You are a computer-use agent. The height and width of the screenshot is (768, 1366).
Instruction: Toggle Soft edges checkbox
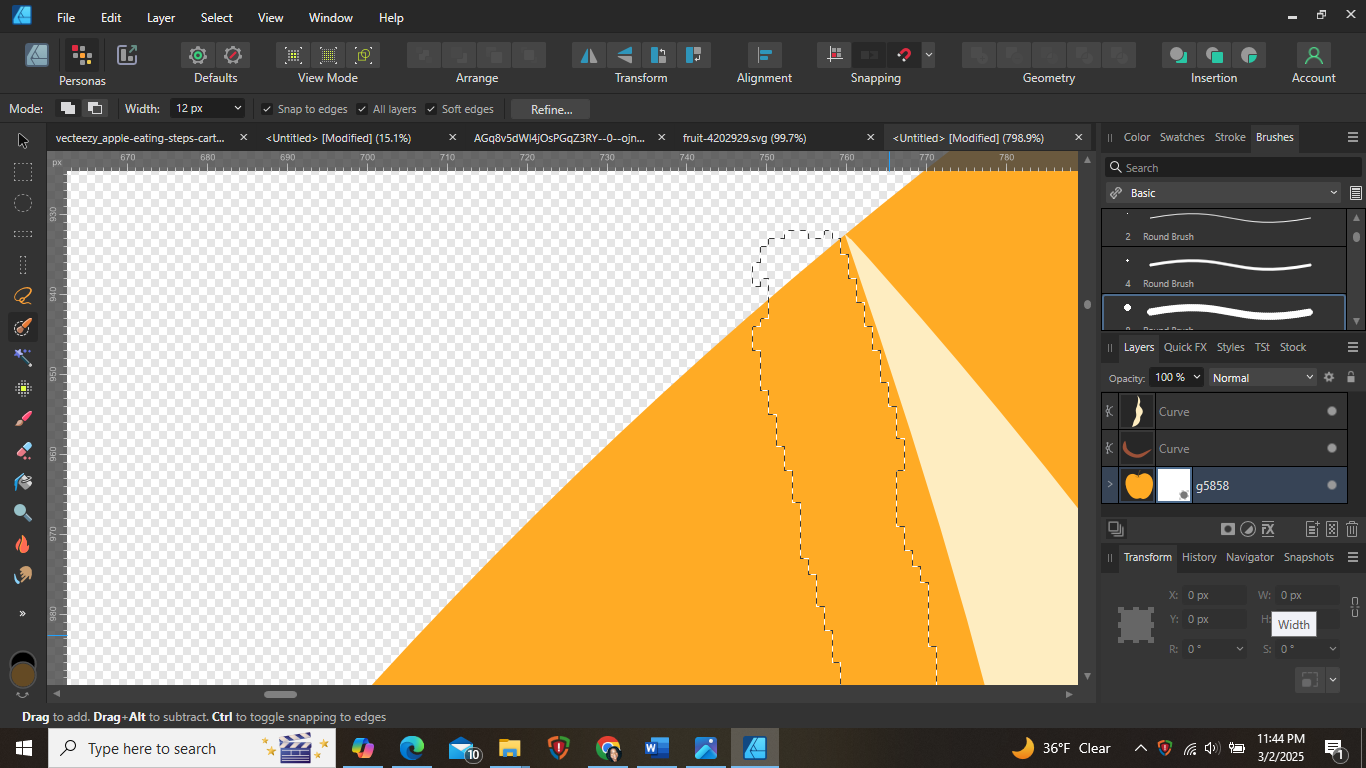(431, 109)
